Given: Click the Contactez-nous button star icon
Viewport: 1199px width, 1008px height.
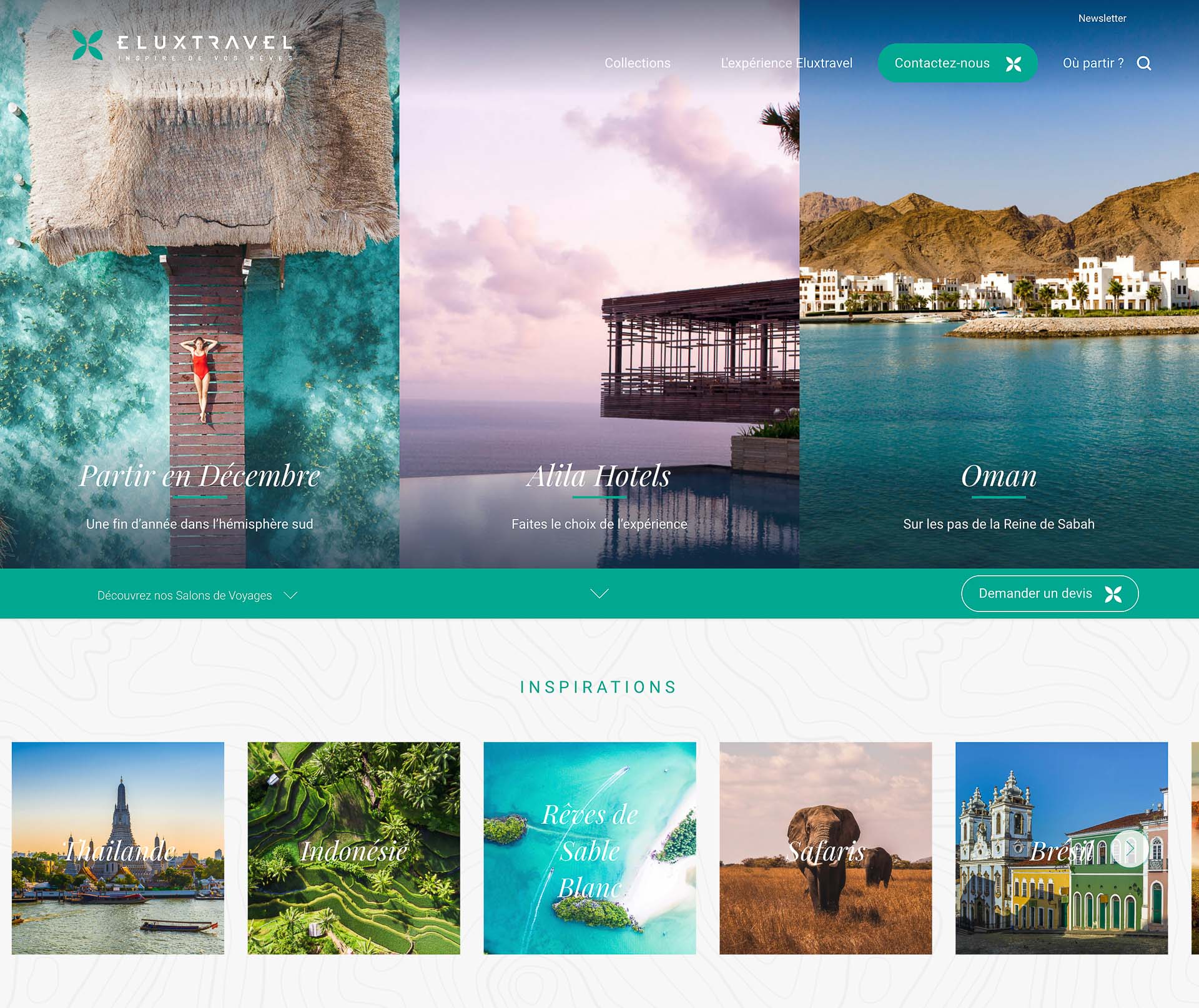Looking at the screenshot, I should pyautogui.click(x=1014, y=63).
